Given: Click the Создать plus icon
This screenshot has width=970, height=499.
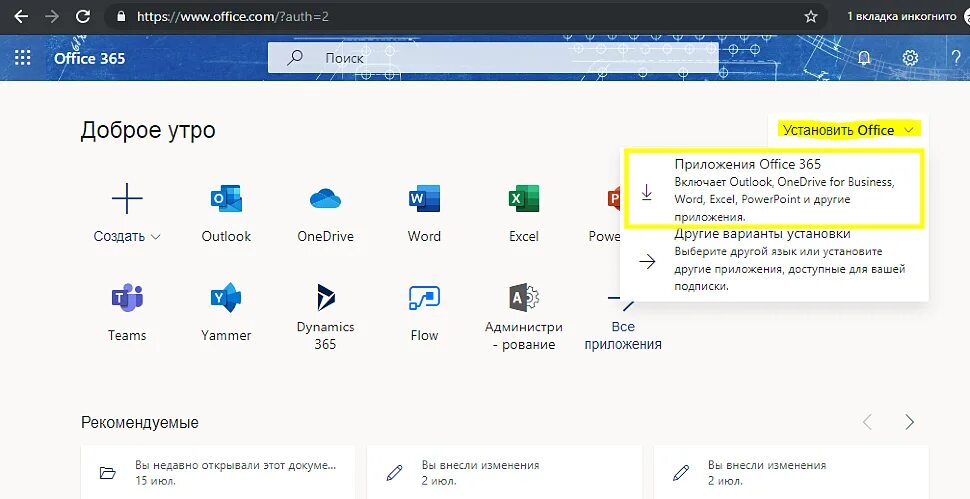Looking at the screenshot, I should pyautogui.click(x=127, y=198).
